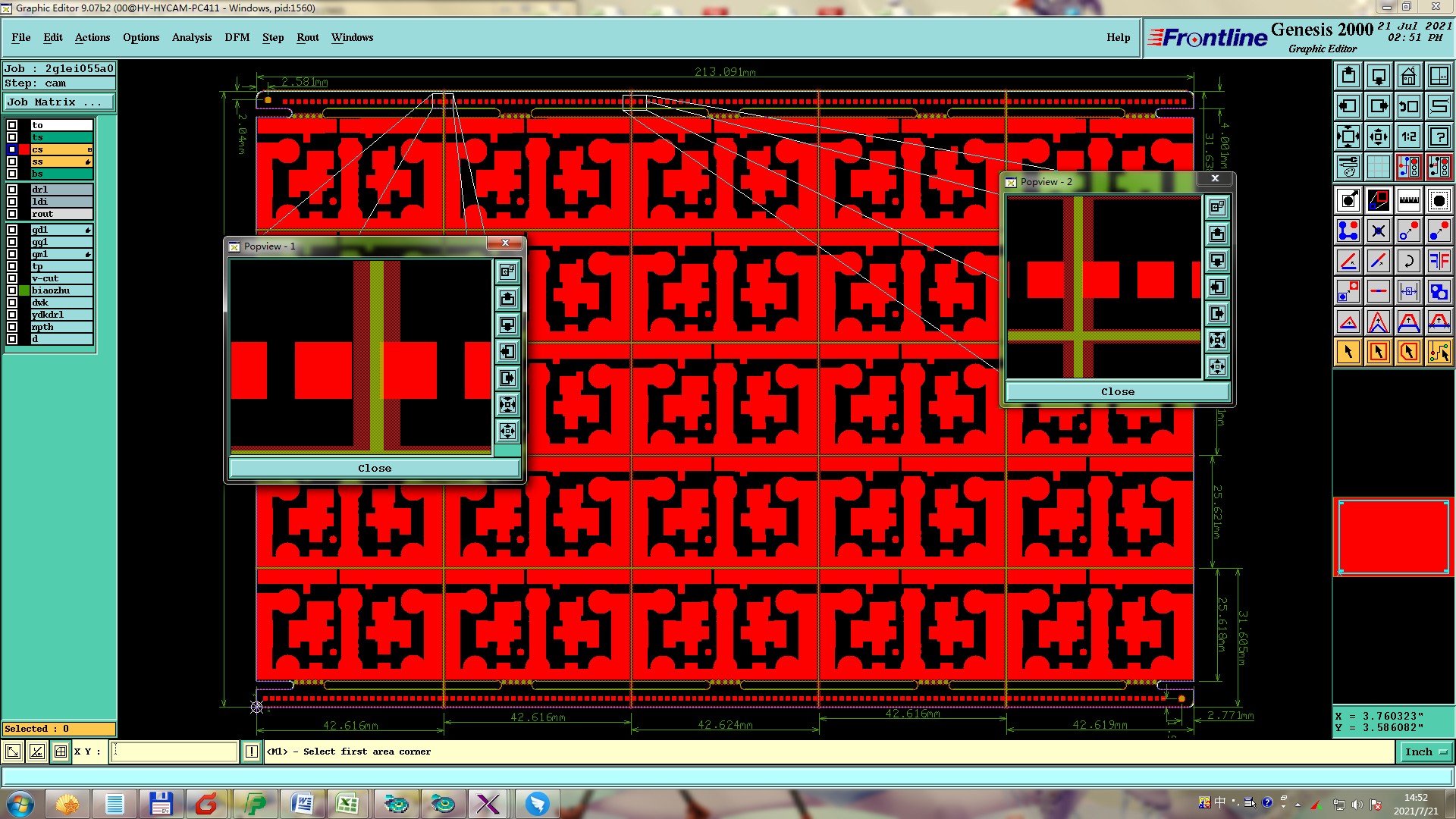Click the mirror FF tool icon
The width and height of the screenshot is (1456, 819).
(1439, 261)
